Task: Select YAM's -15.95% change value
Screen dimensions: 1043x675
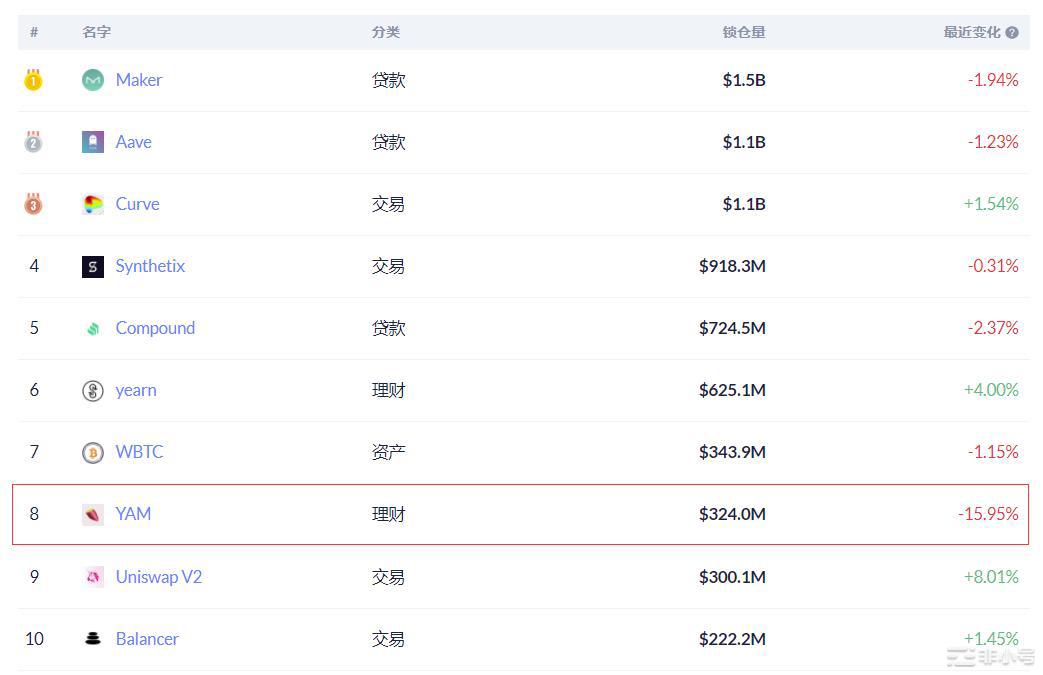Action: click(988, 514)
